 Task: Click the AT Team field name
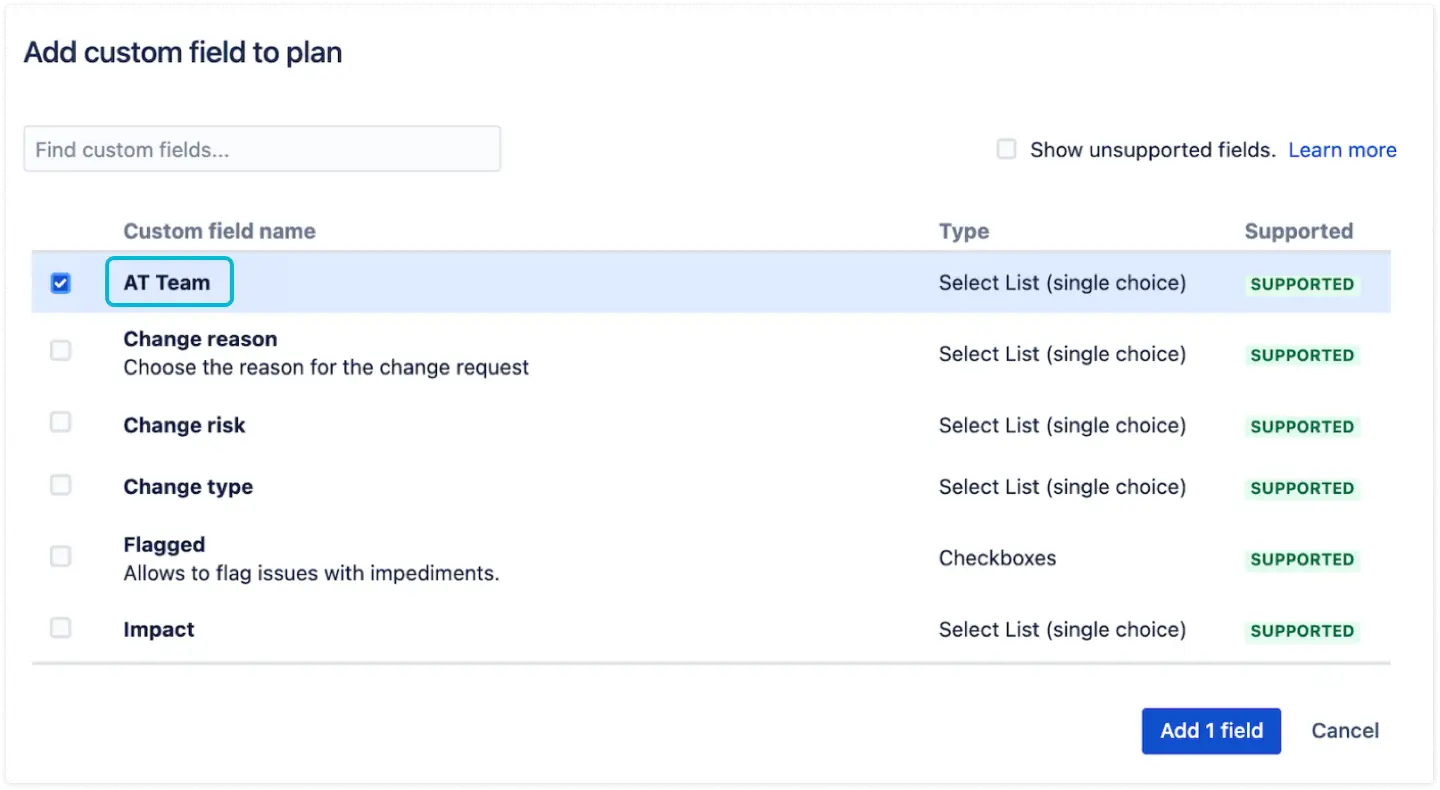click(167, 283)
